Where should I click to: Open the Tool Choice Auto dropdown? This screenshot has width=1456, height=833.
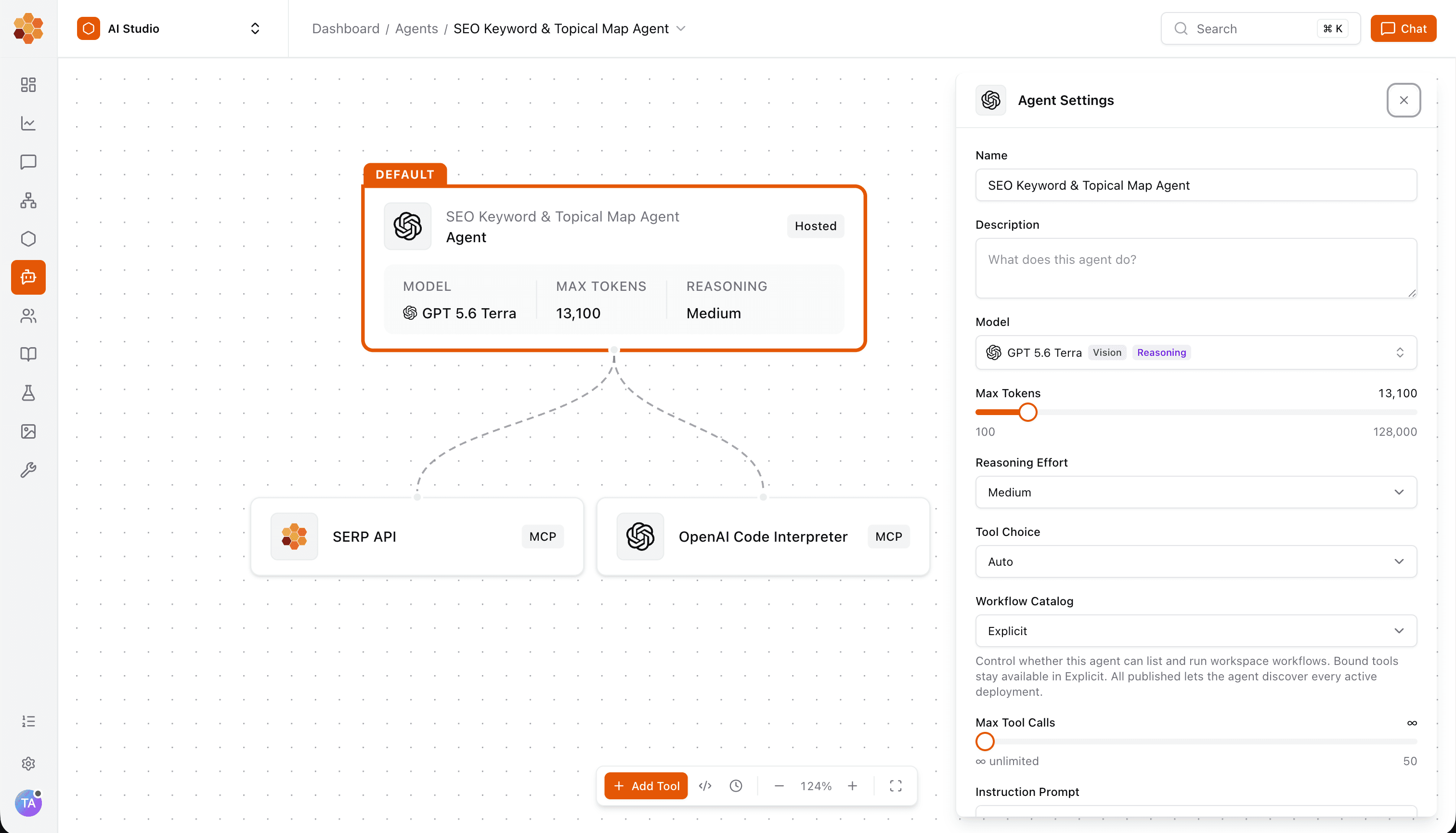pos(1196,561)
